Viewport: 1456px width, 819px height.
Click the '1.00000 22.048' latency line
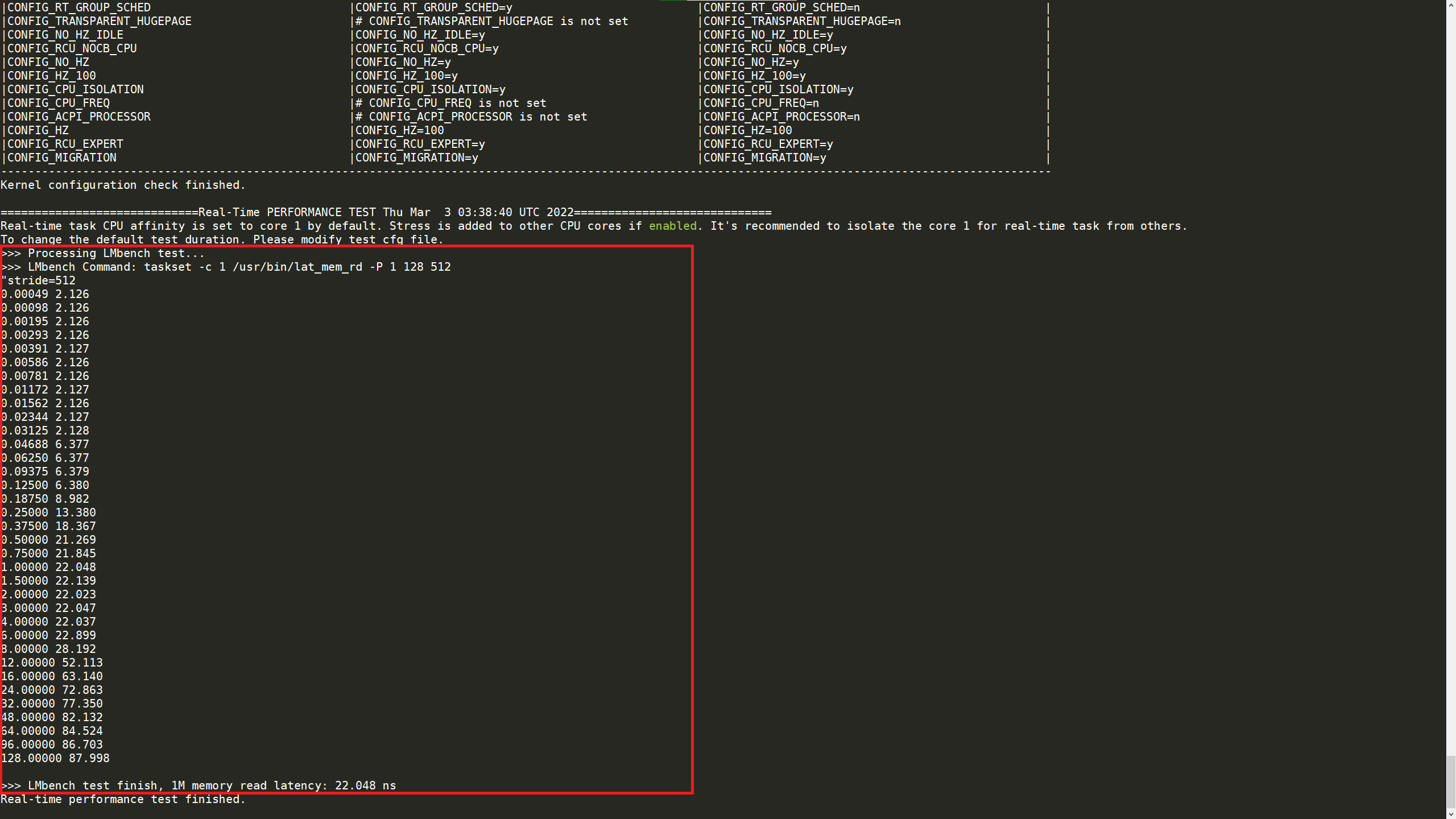pyautogui.click(x=48, y=567)
